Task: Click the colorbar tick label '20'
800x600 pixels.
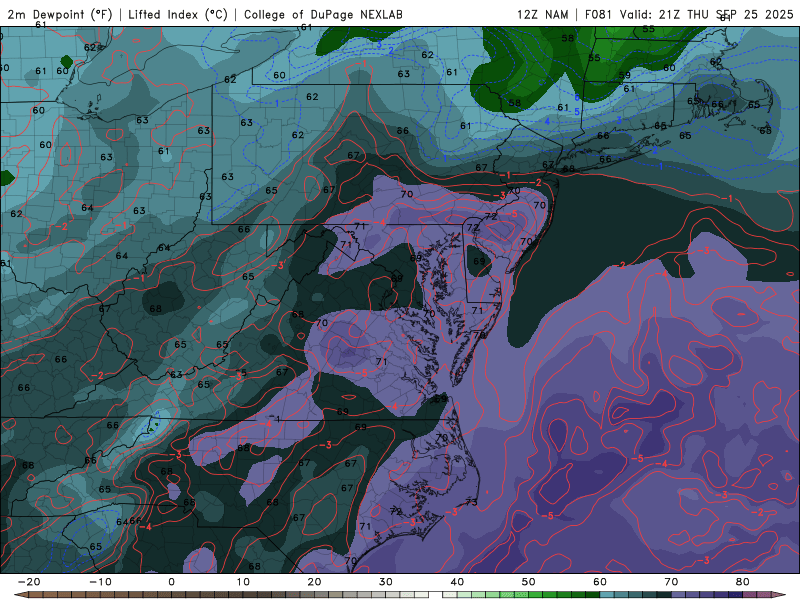Action: click(314, 582)
